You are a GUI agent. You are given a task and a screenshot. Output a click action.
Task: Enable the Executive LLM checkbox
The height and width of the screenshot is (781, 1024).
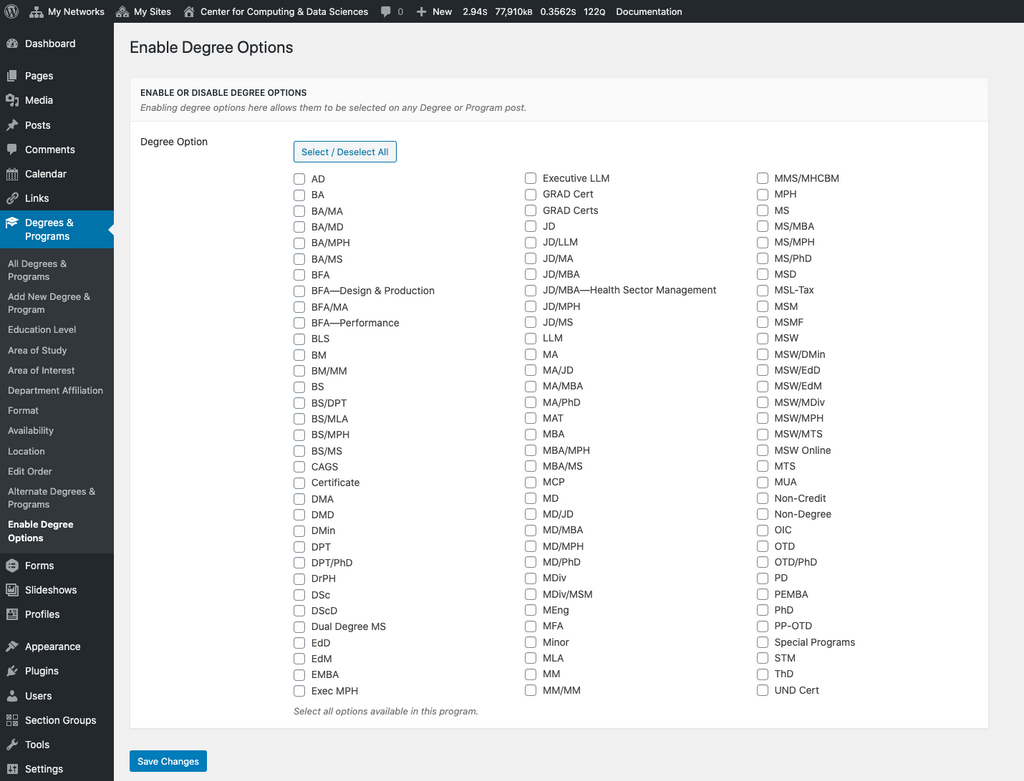530,178
